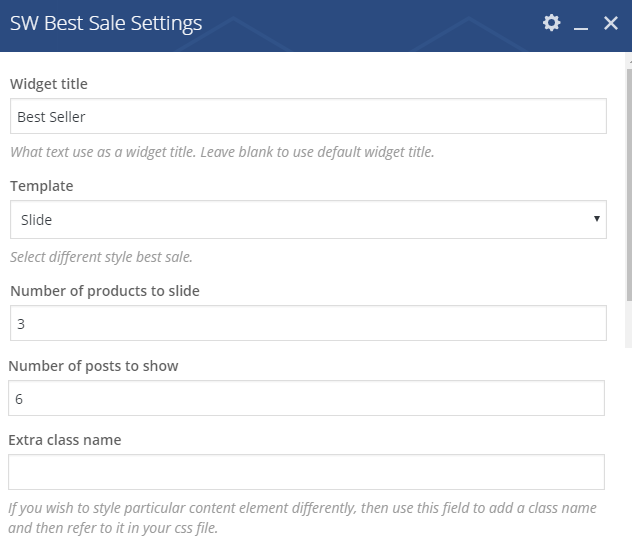632x546 pixels.
Task: Click the 'Select different style best sale' hint
Action: 102,257
